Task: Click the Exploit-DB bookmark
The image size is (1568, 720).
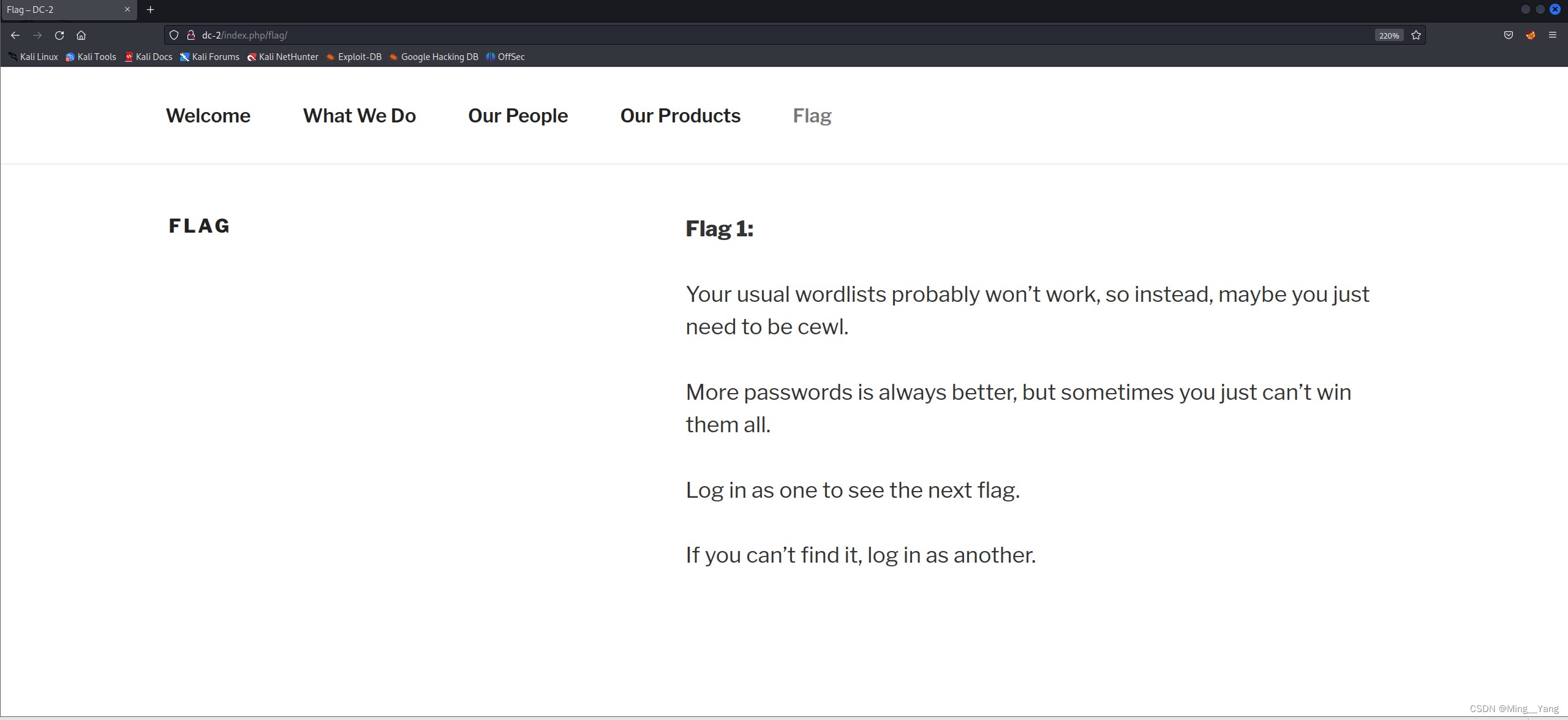Action: coord(354,56)
